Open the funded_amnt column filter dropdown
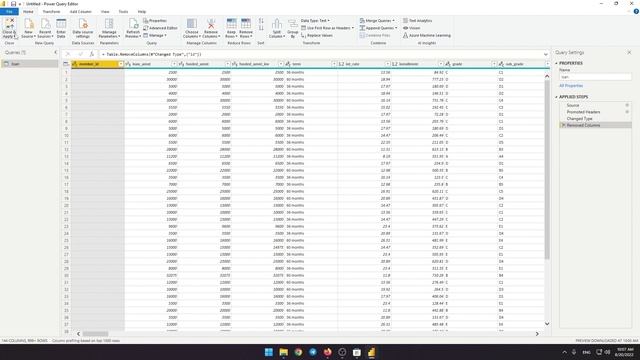This screenshot has height=360, width=640. tap(227, 64)
